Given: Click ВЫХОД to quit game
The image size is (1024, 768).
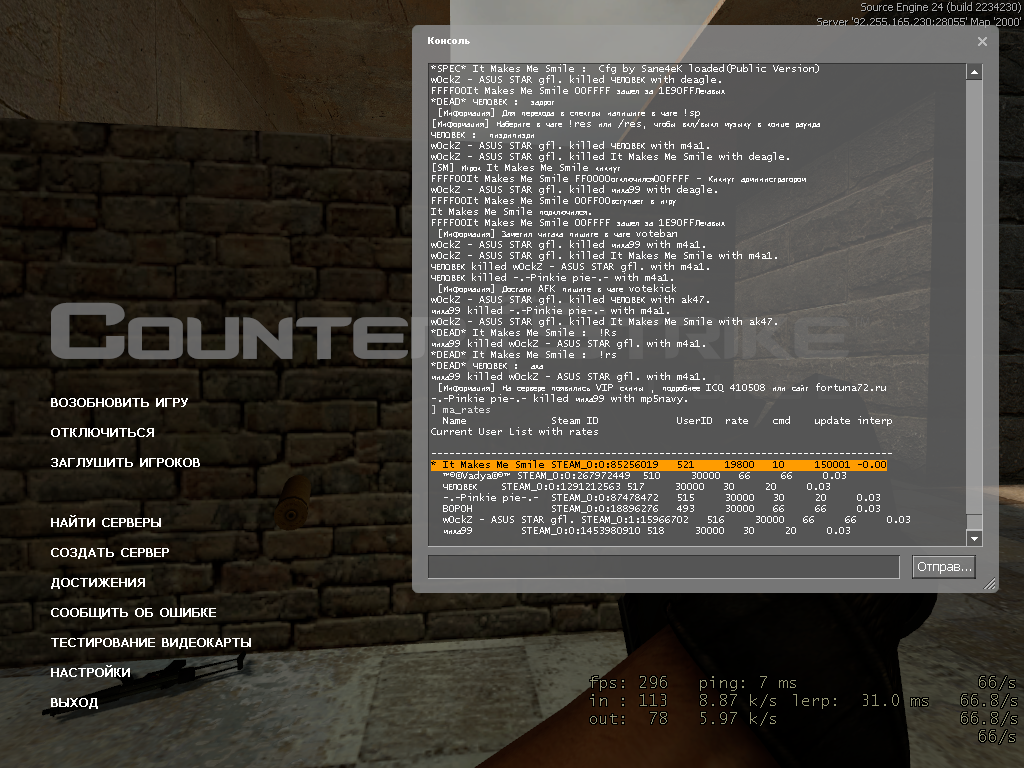Looking at the screenshot, I should 74,703.
